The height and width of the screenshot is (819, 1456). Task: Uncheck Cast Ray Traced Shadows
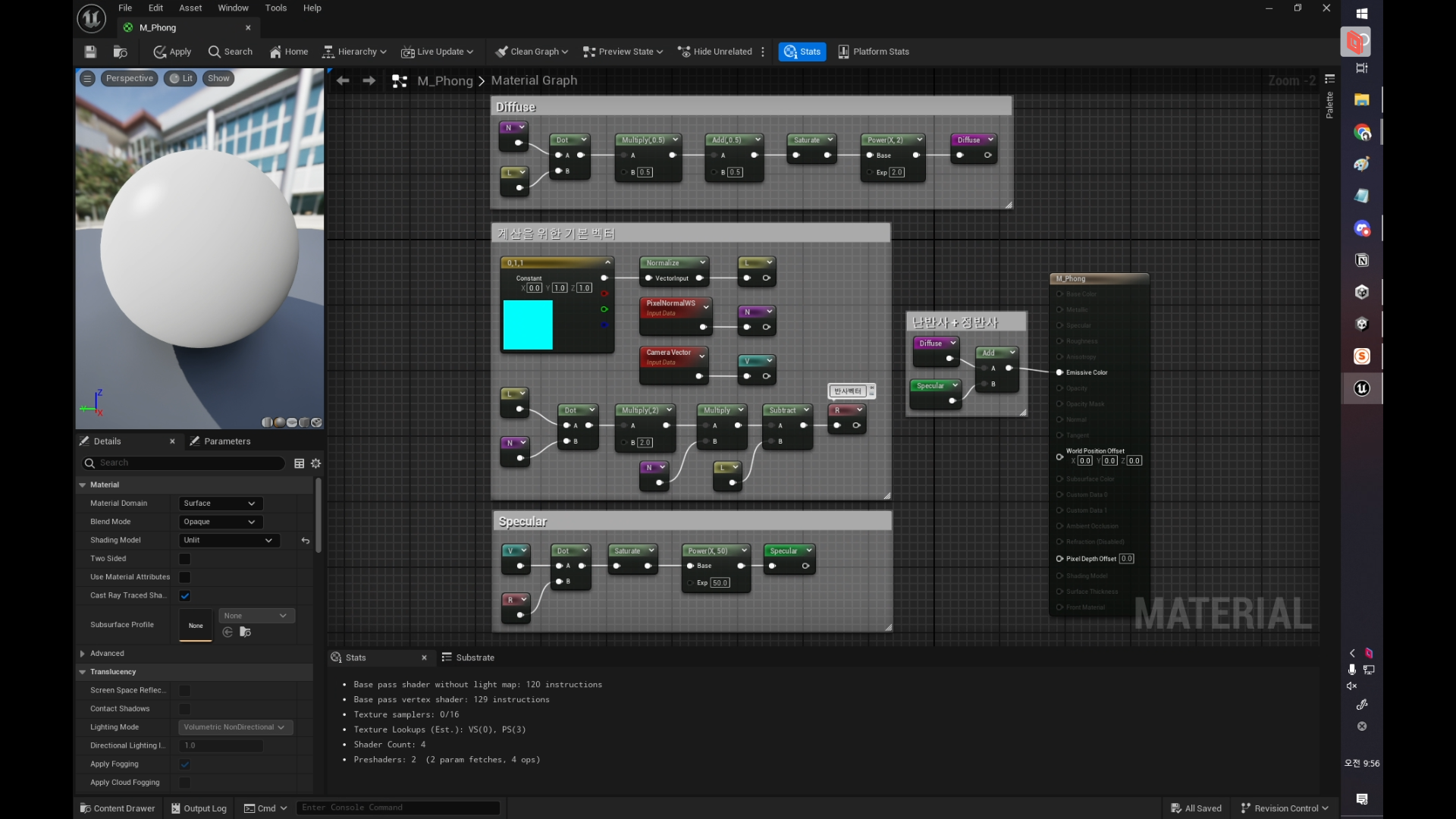click(x=185, y=596)
